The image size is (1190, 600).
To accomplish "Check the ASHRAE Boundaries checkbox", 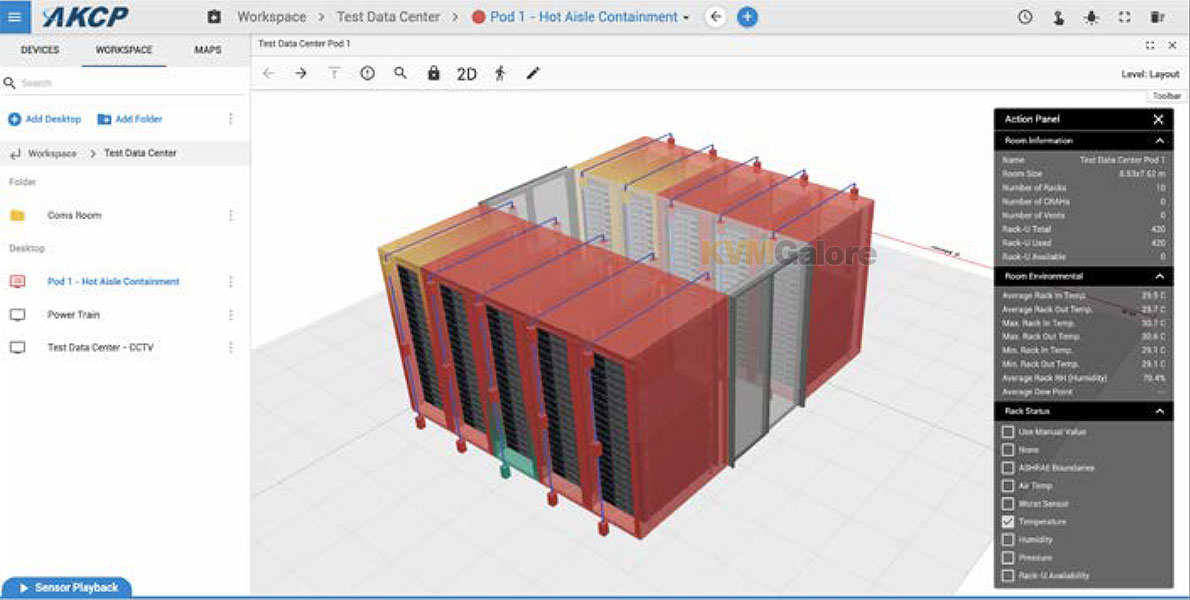I will (1008, 468).
